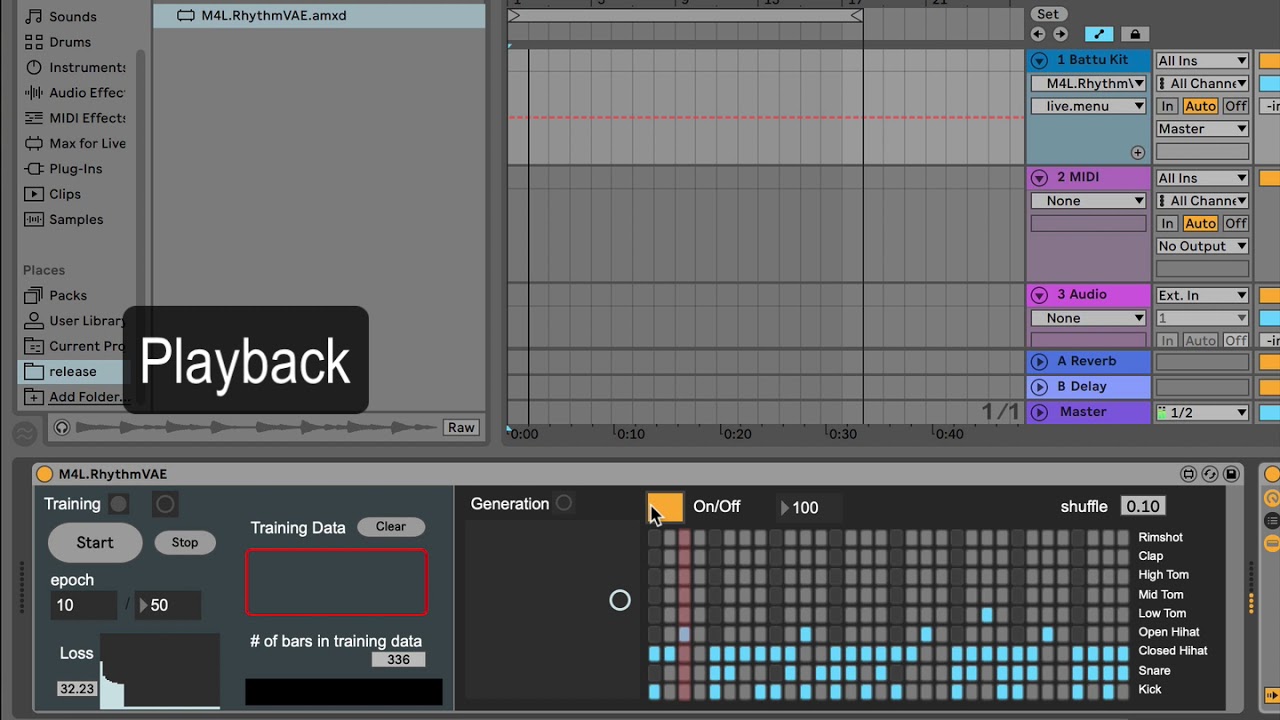Click the save icon on the RhythmVAE device
This screenshot has height=720, width=1280.
coord(1233,474)
